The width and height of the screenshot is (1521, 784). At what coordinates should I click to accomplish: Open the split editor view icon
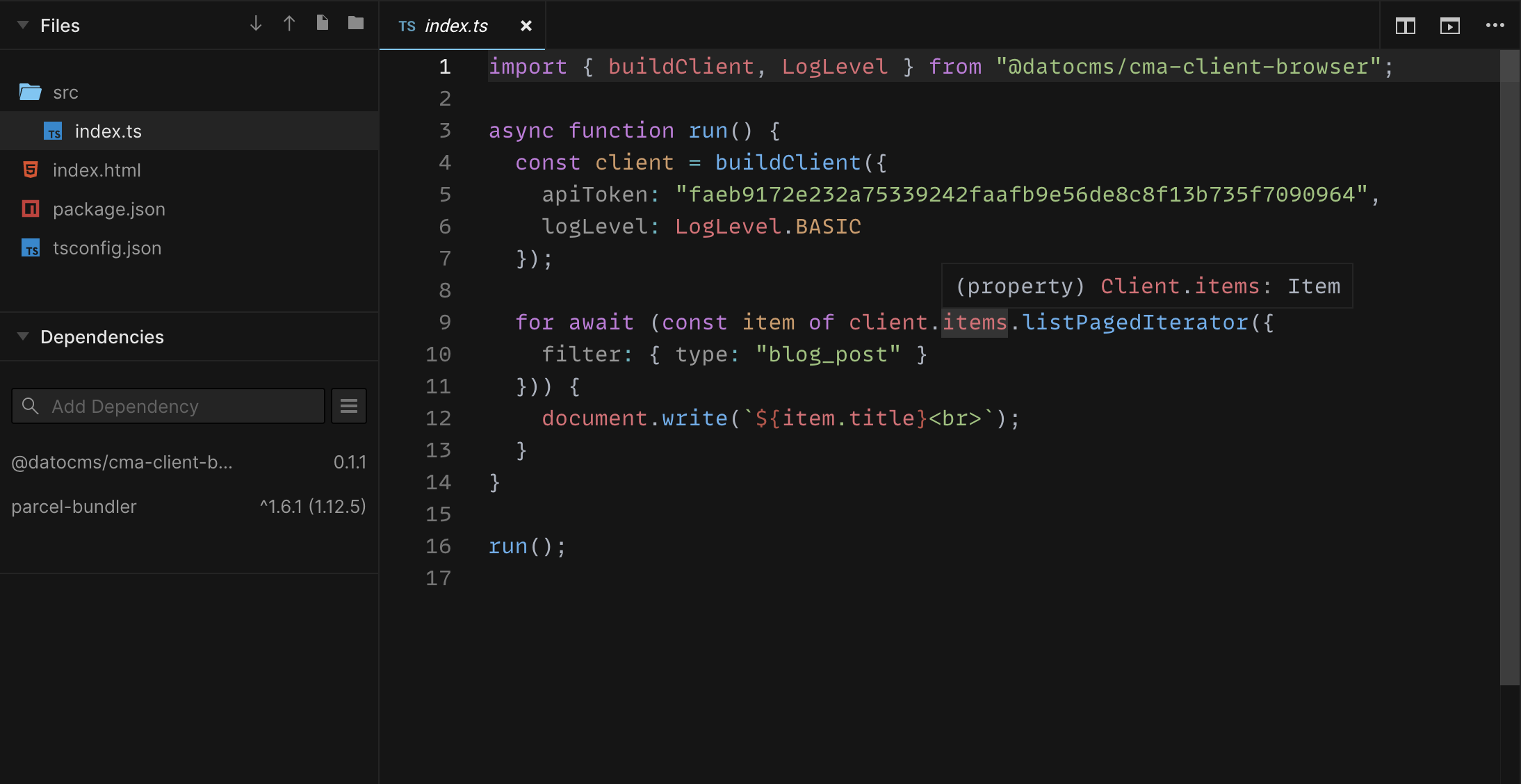tap(1406, 26)
